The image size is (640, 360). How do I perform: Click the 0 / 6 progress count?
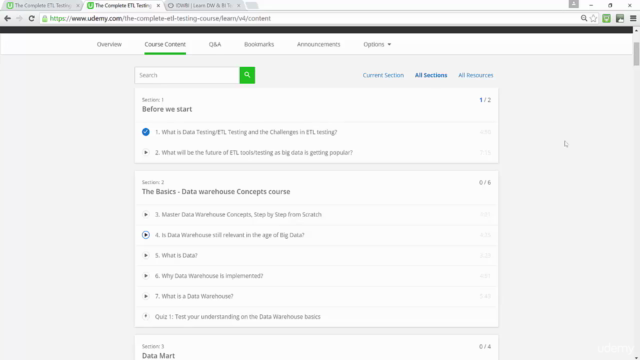pos(485,182)
